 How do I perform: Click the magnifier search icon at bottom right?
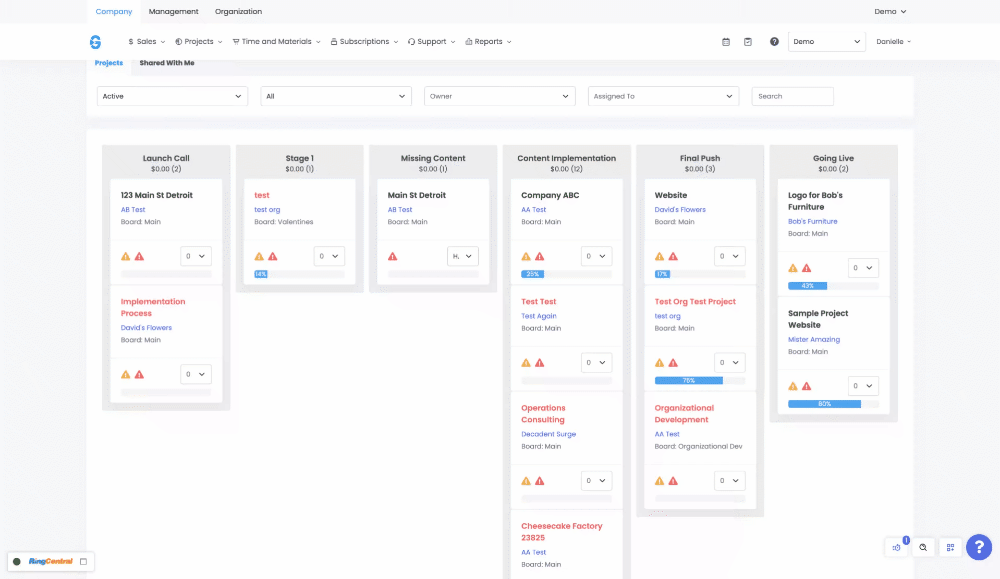coord(923,547)
